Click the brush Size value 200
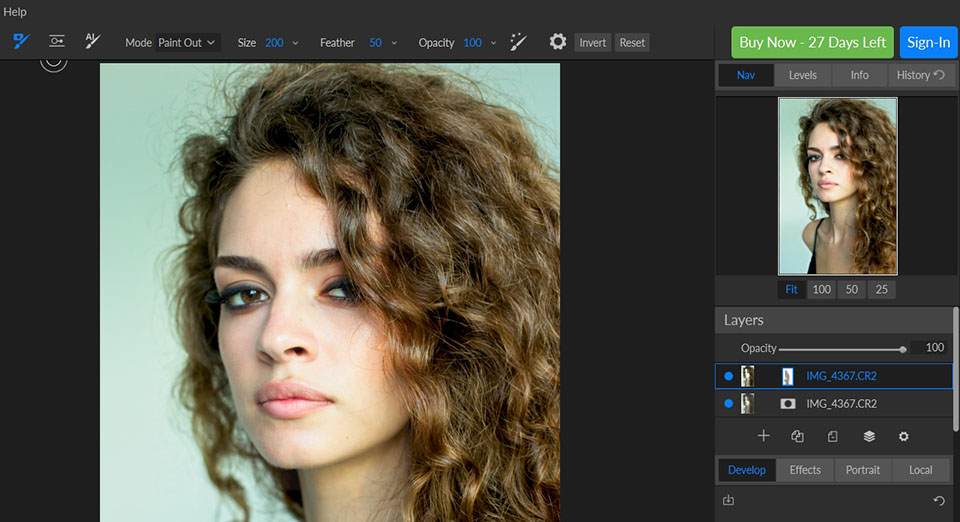 pyautogui.click(x=274, y=43)
